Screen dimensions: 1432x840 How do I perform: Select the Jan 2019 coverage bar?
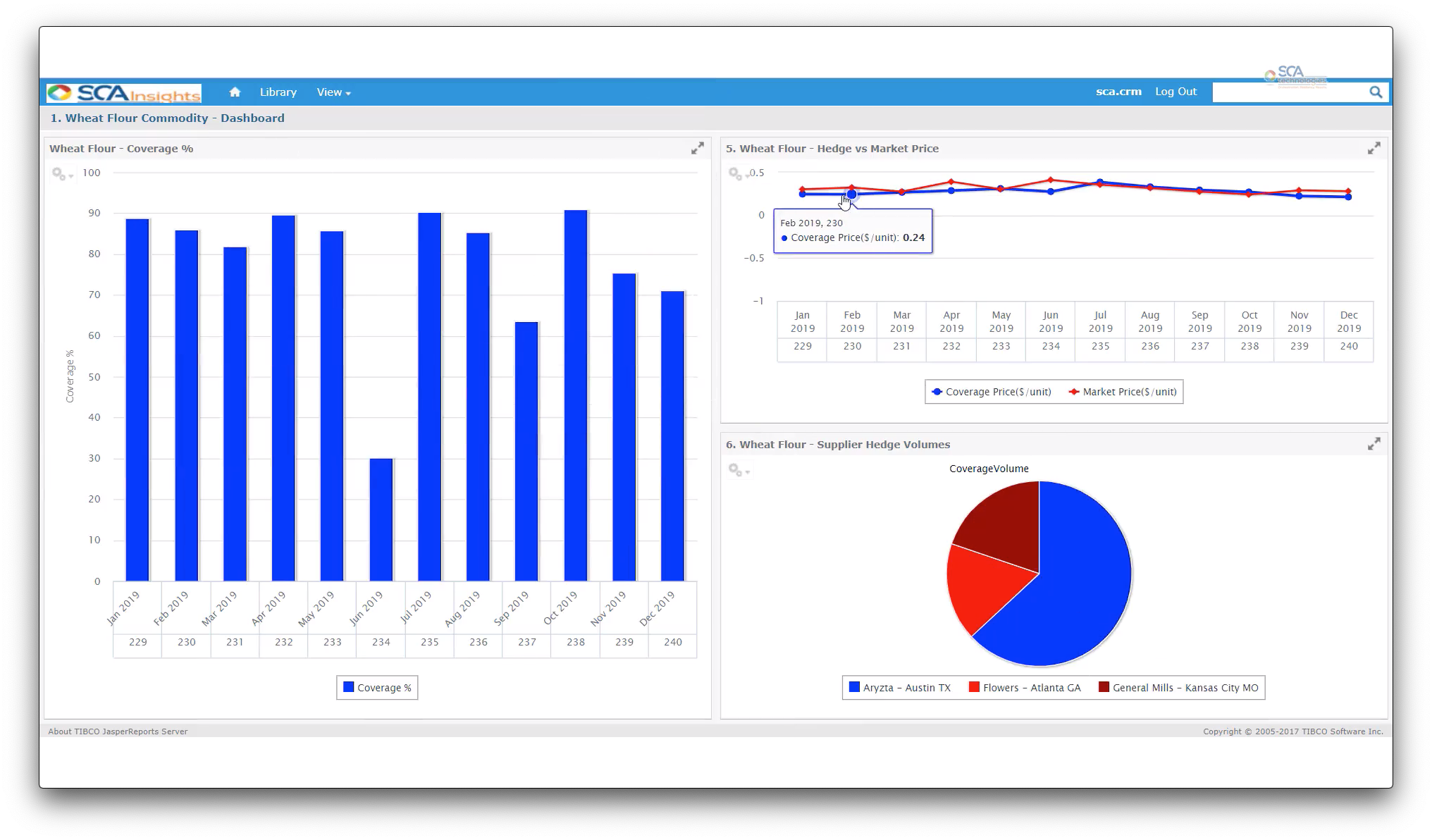click(137, 400)
